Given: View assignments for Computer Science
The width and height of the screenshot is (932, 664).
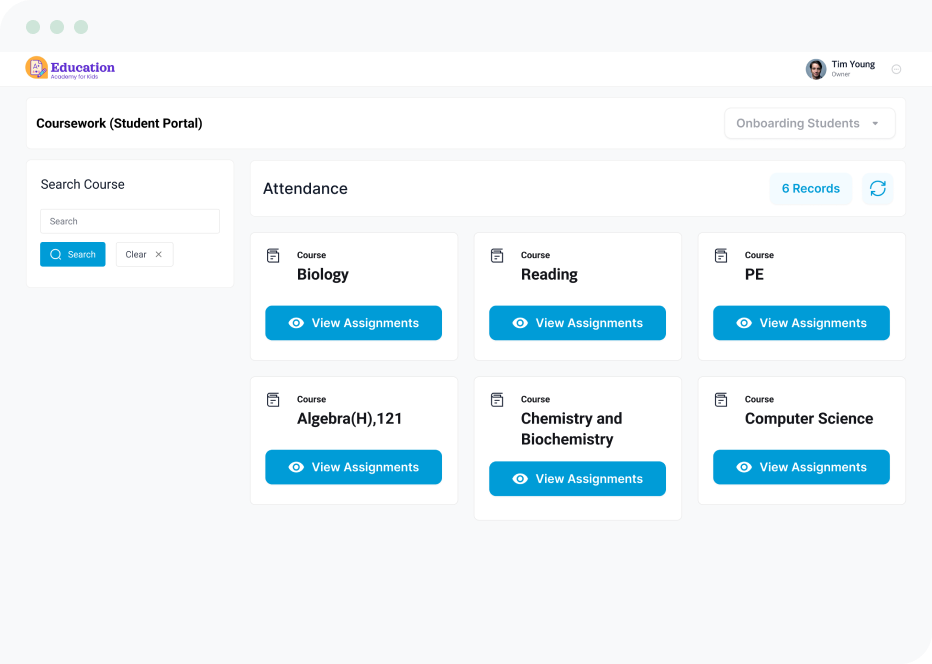Looking at the screenshot, I should point(801,467).
